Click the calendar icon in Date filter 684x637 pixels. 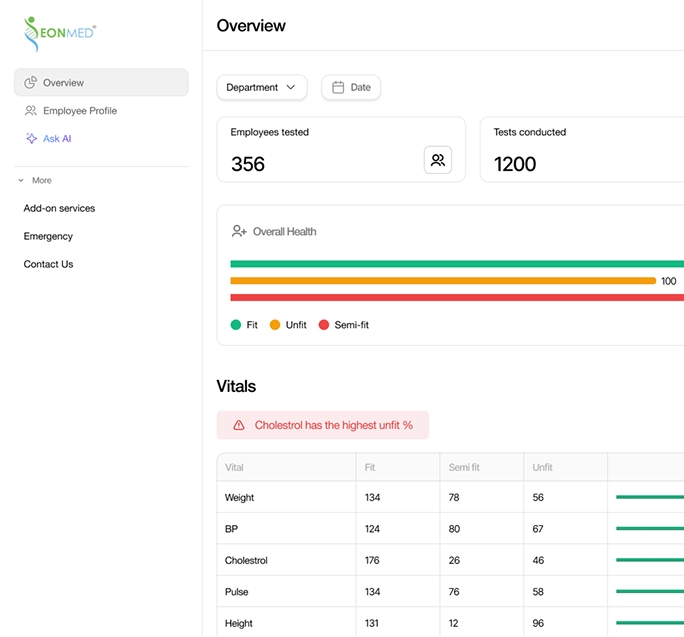[338, 88]
